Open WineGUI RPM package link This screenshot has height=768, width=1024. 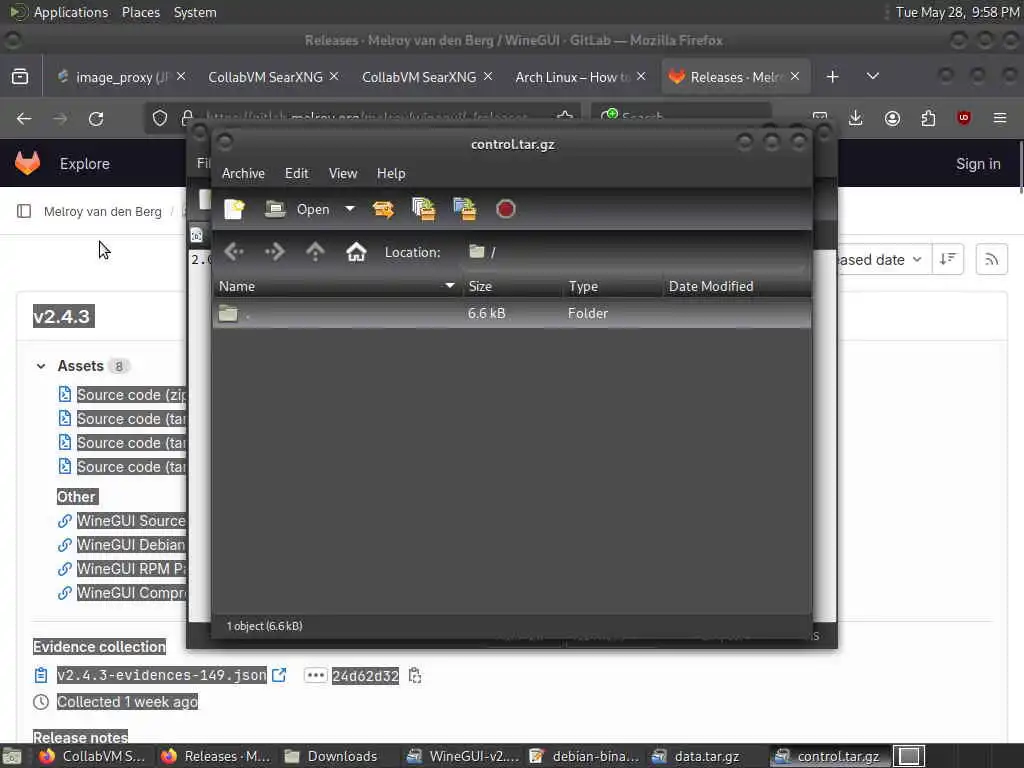[x=131, y=569]
